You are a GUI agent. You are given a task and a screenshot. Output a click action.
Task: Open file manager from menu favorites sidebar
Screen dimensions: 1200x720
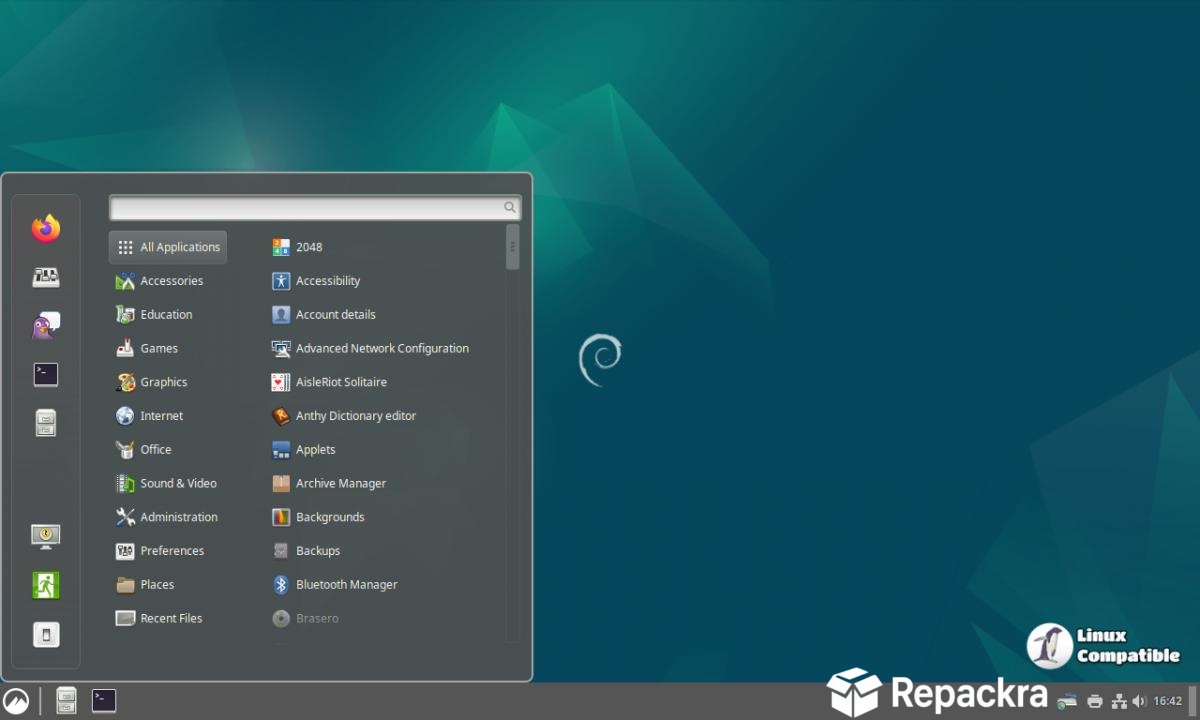pos(45,423)
